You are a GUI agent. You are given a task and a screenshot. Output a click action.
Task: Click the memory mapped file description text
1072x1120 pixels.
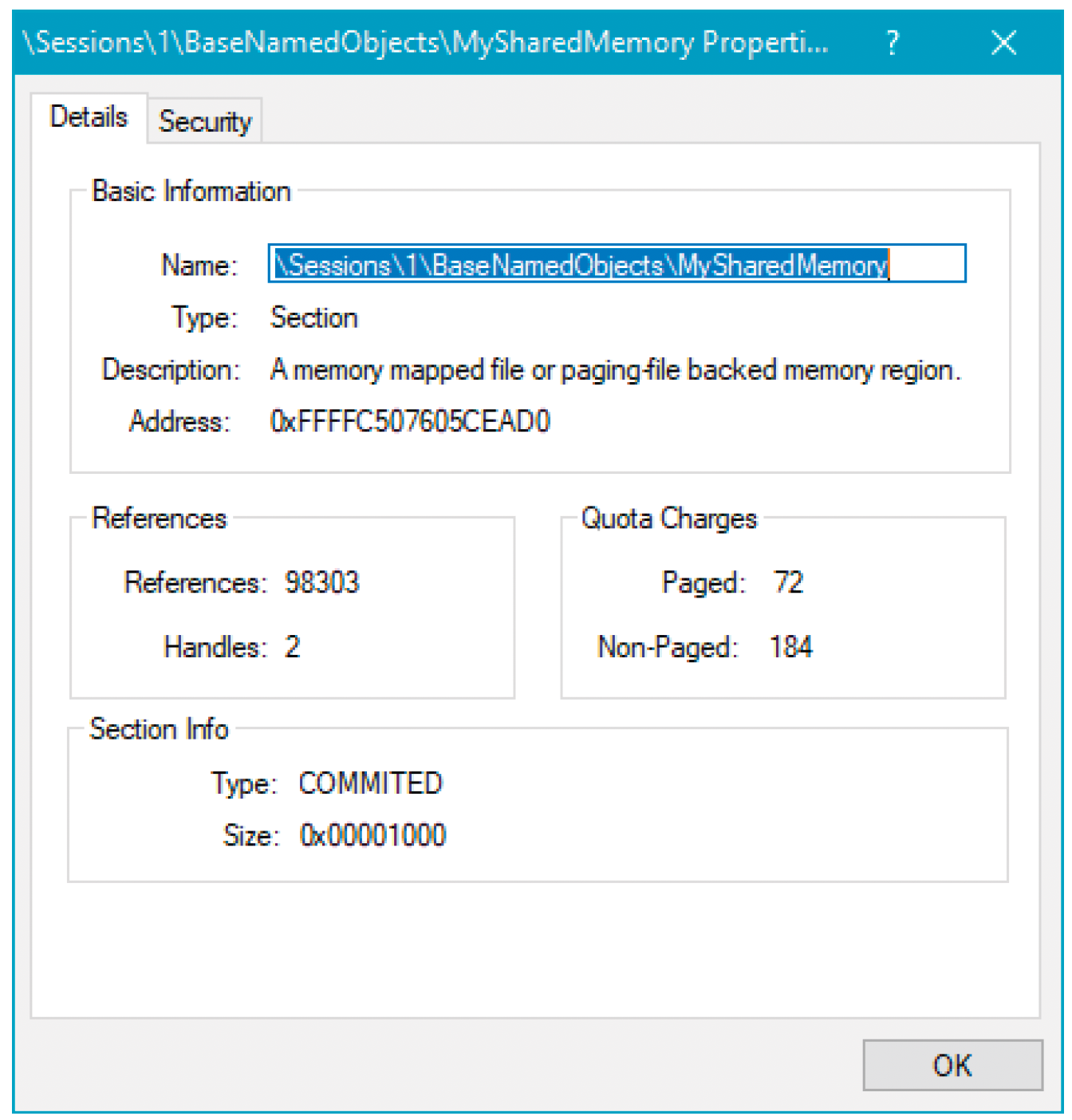616,370
